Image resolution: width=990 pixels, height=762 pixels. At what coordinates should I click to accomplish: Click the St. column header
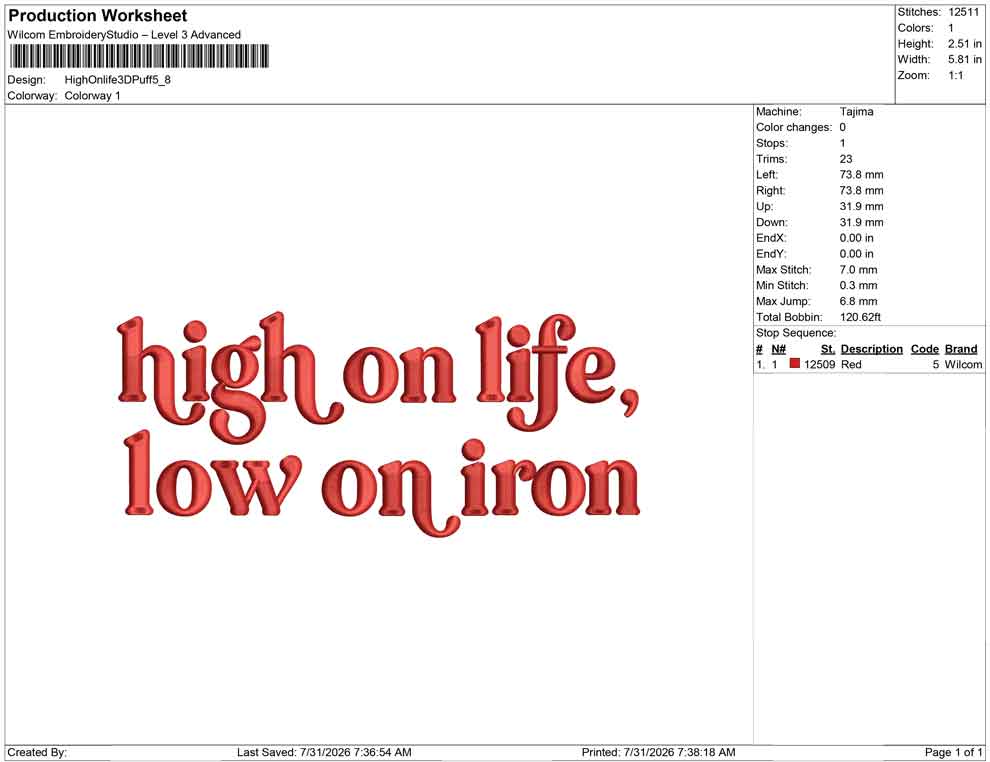click(828, 349)
